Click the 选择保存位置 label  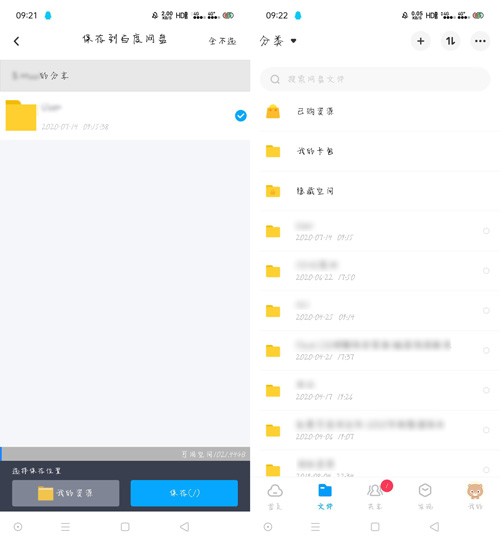tap(36, 471)
